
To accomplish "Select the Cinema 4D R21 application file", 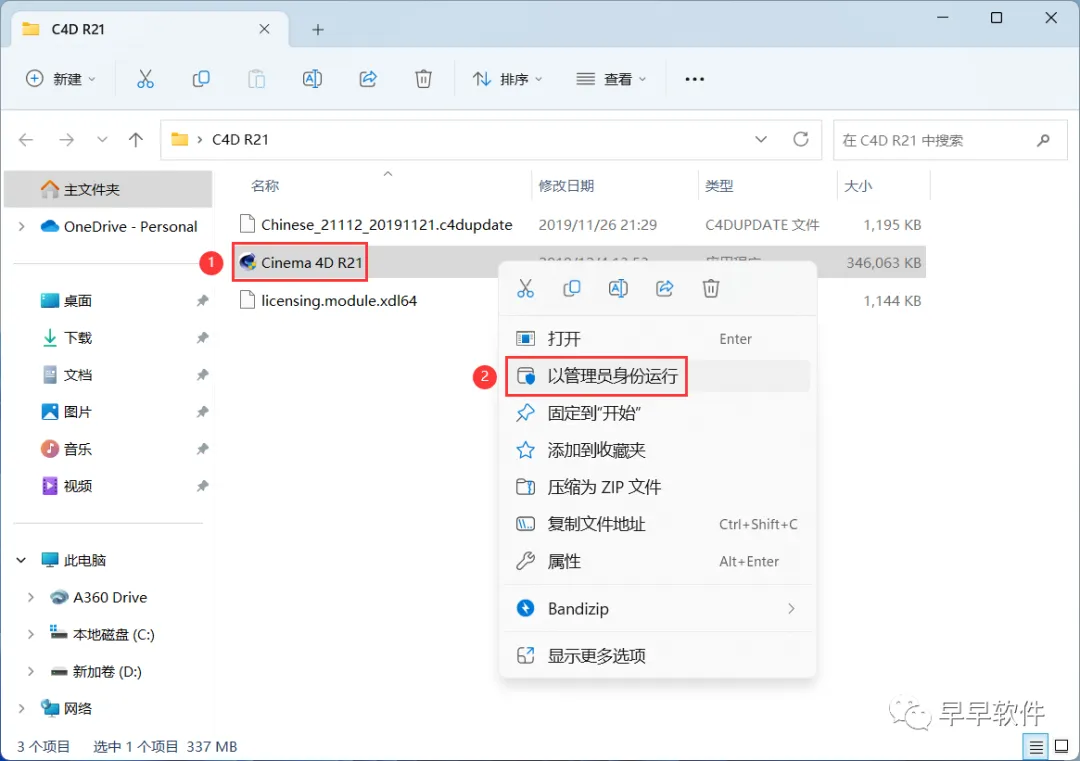I will pyautogui.click(x=311, y=263).
